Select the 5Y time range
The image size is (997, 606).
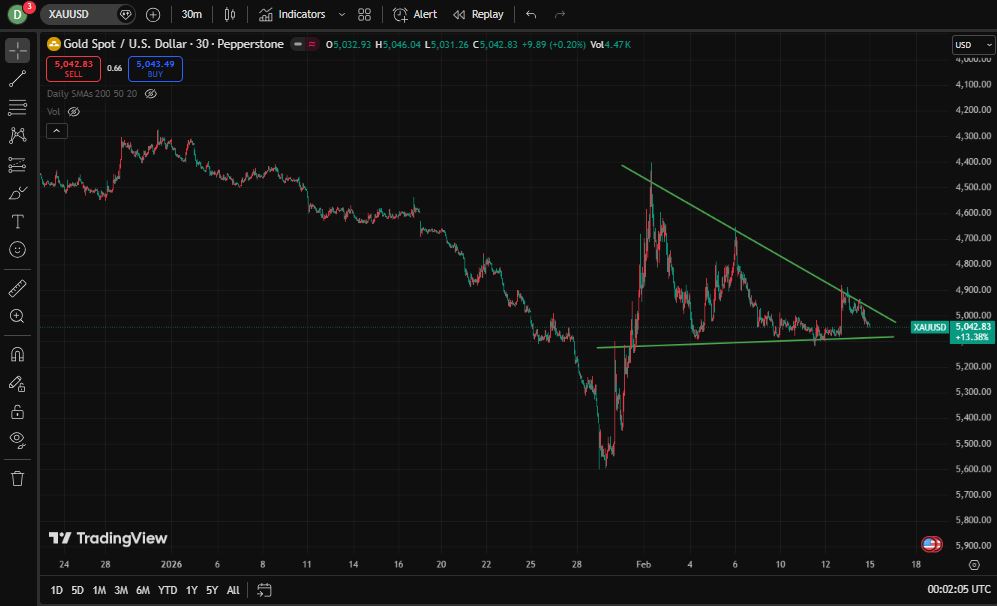pos(212,590)
